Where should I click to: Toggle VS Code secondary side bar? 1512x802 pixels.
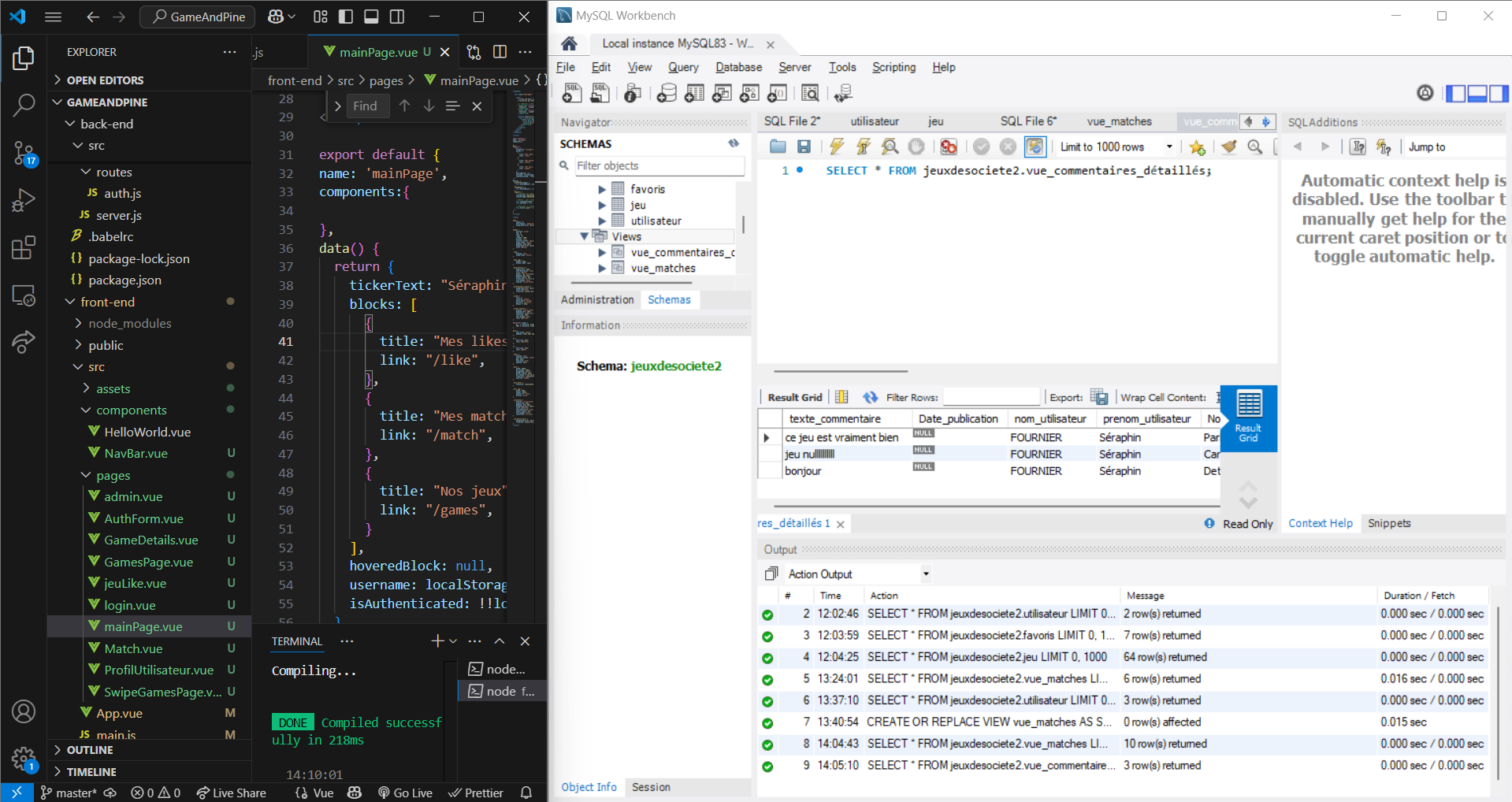coord(397,17)
